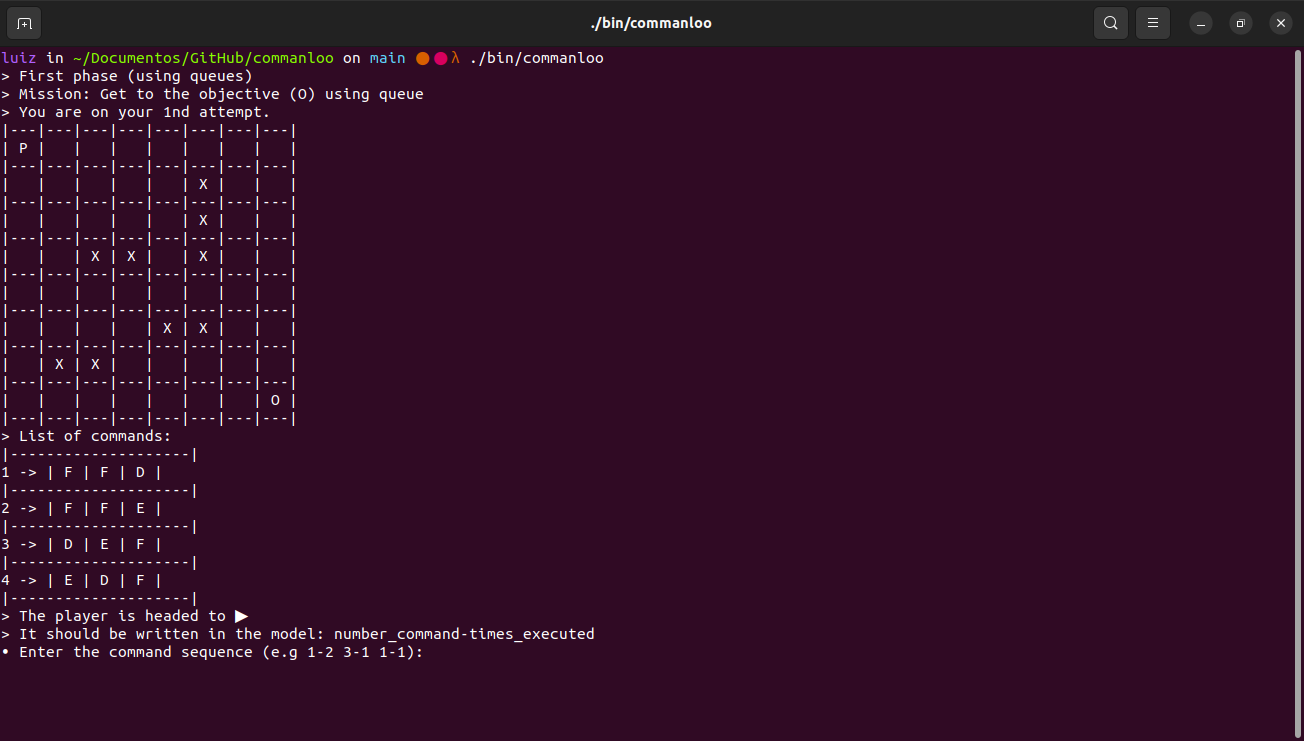This screenshot has width=1304, height=741.
Task: Click "The player is headed to" text
Action: point(122,616)
